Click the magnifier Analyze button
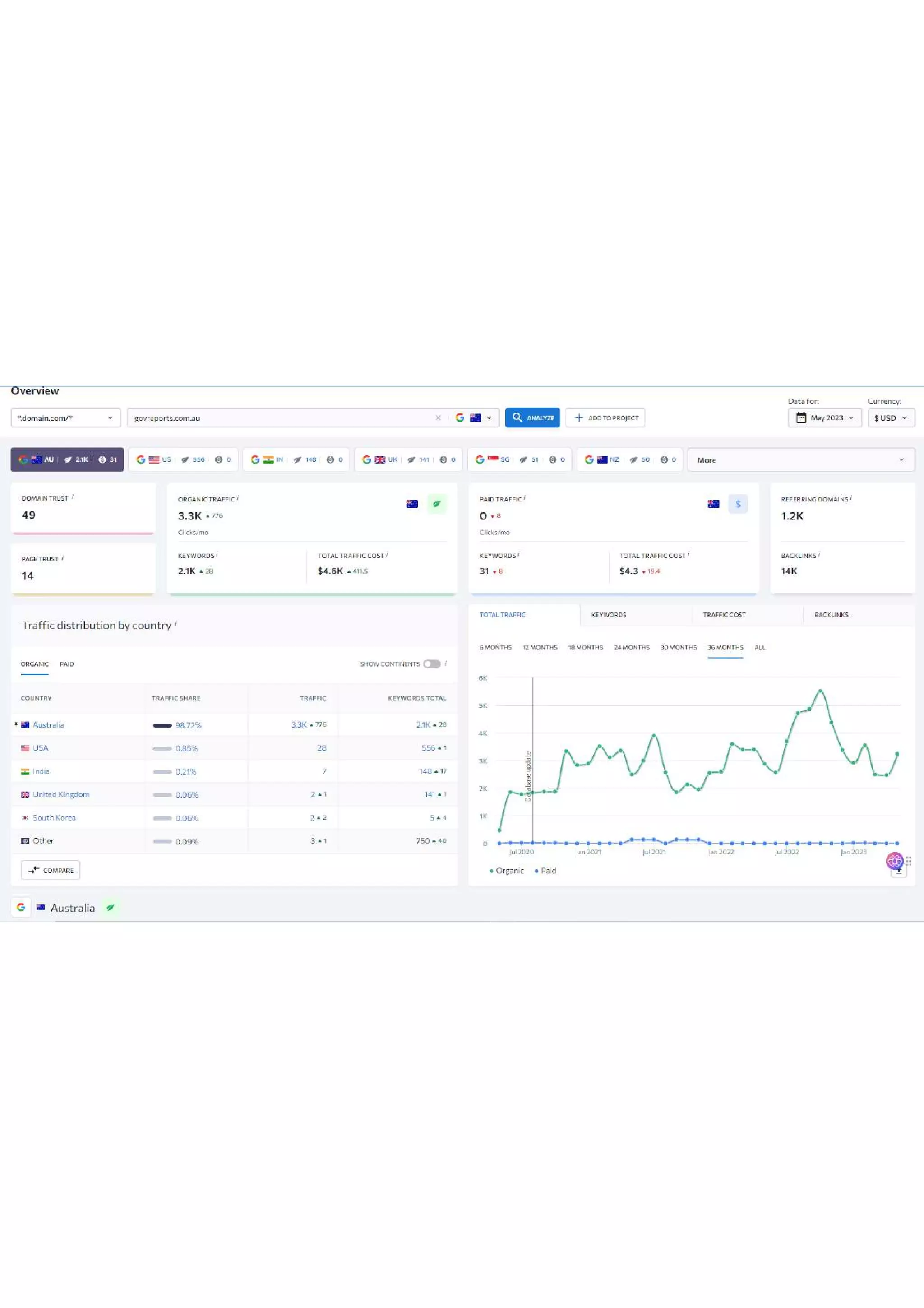 pos(532,417)
